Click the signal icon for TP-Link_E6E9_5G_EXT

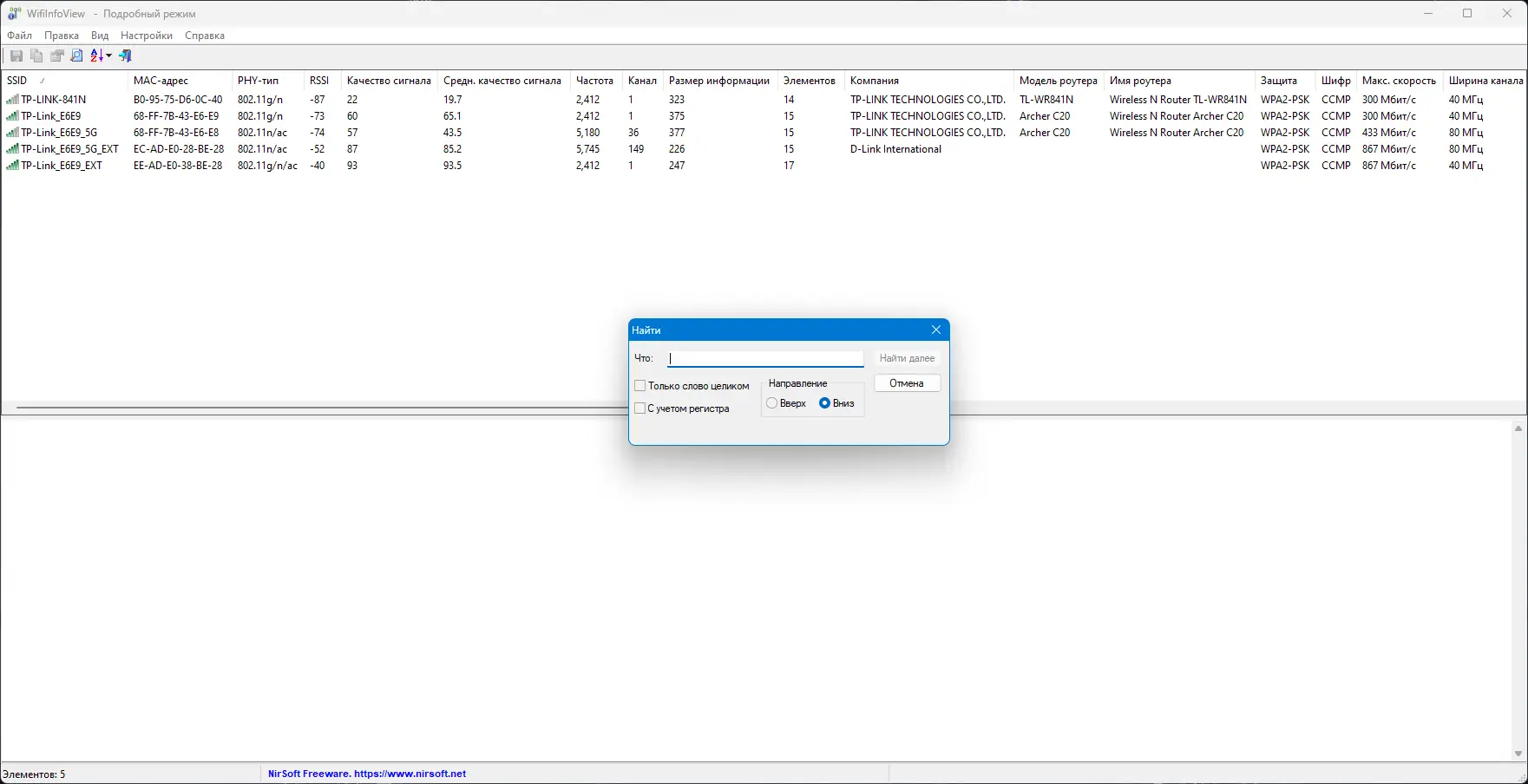[x=12, y=149]
